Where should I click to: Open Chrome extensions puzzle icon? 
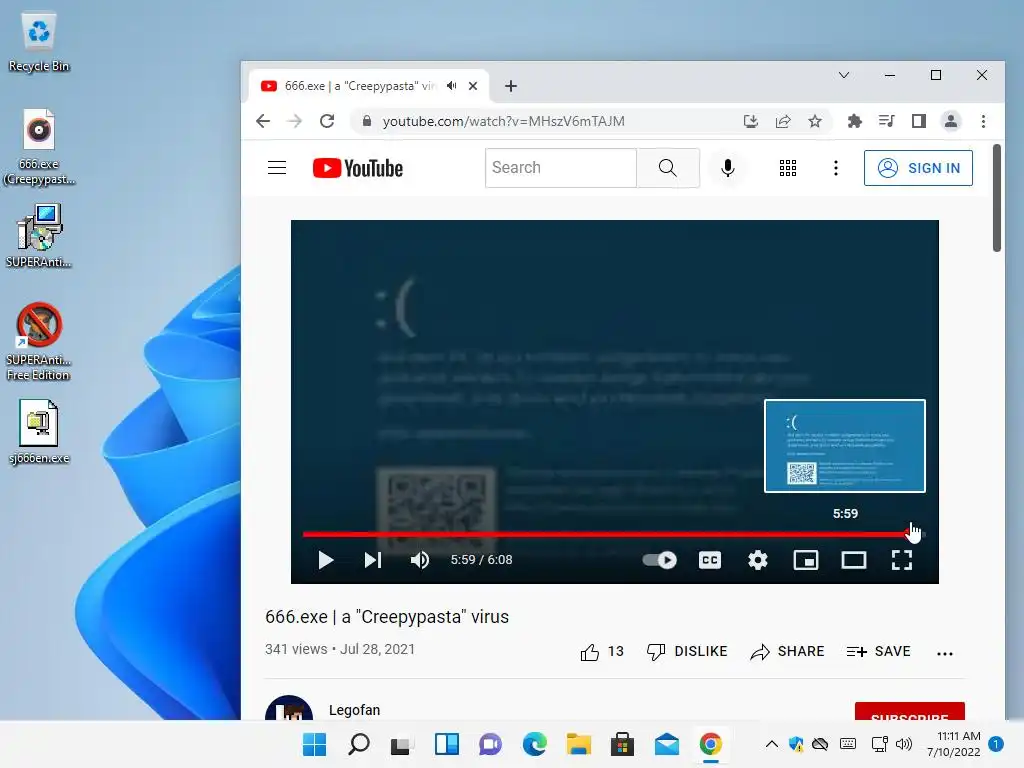(854, 121)
